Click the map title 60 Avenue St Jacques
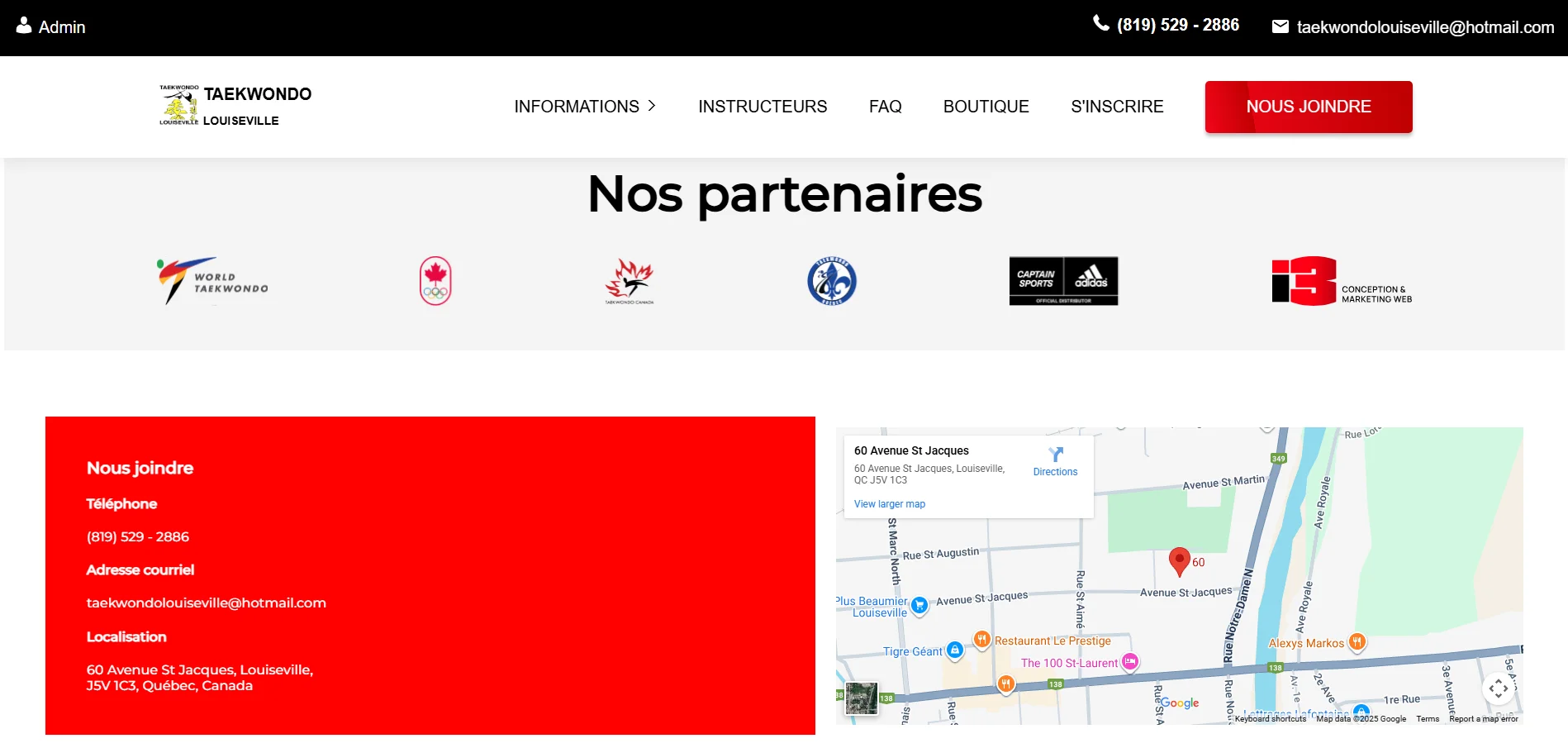 point(911,450)
